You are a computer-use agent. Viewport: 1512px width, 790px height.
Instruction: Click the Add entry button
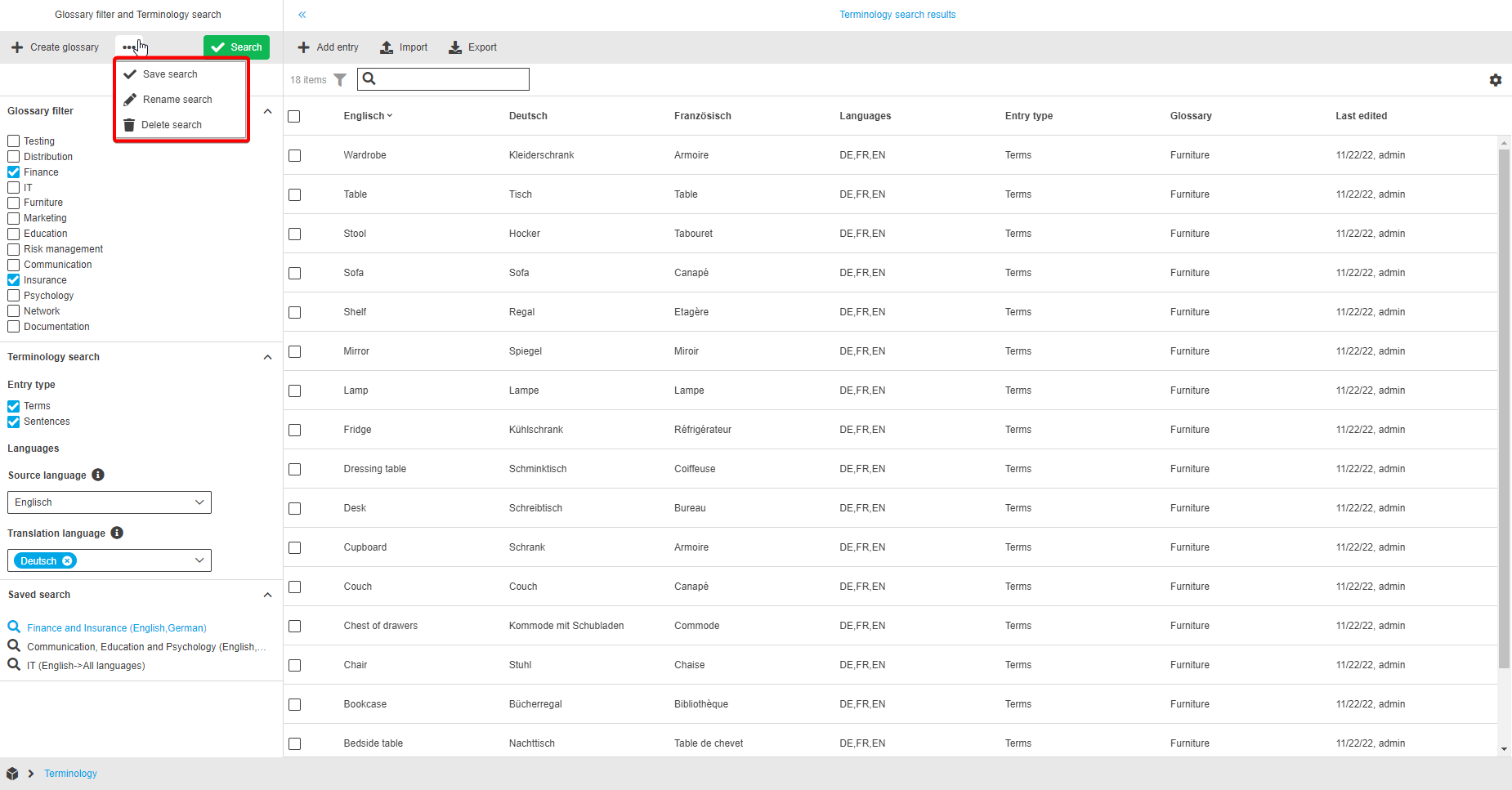pyautogui.click(x=328, y=47)
